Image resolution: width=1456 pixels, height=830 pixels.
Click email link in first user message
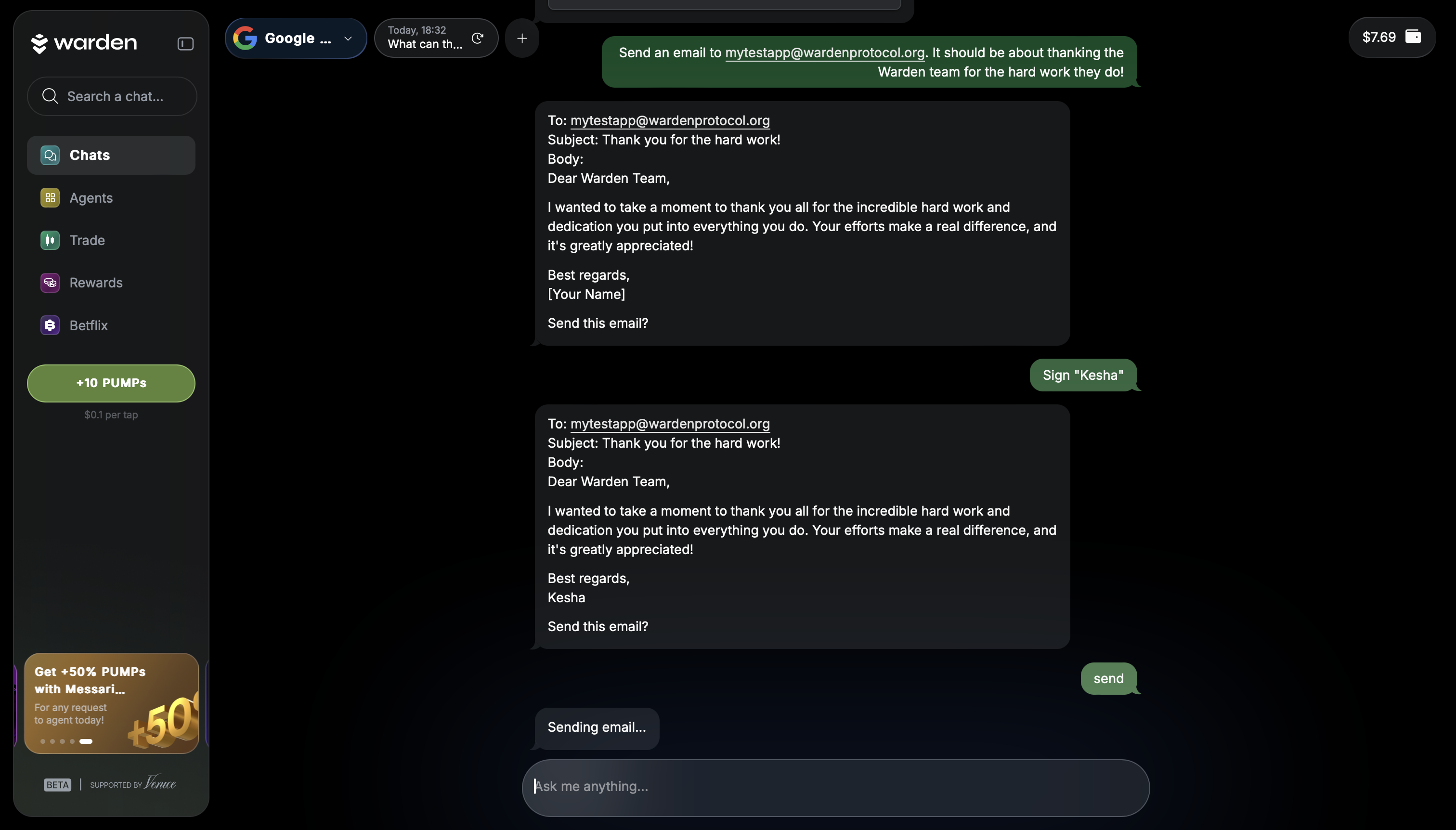tap(824, 53)
